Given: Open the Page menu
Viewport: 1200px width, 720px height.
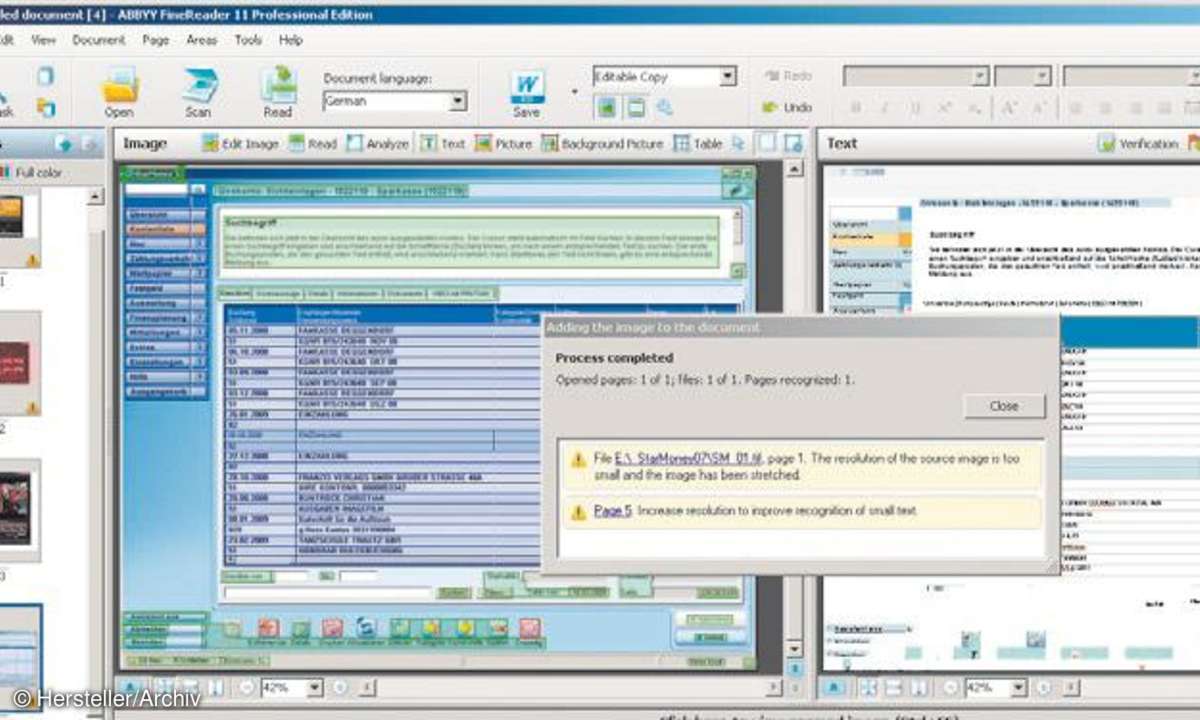Looking at the screenshot, I should point(155,40).
